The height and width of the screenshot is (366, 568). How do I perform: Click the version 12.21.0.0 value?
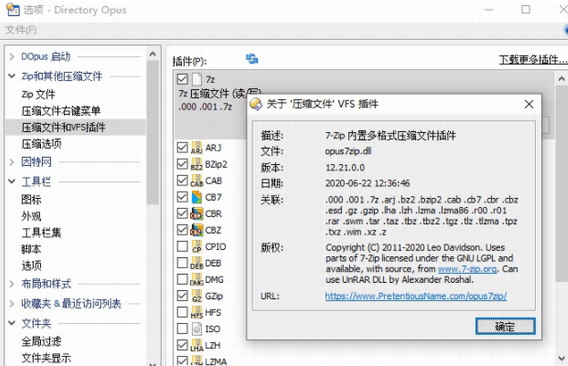click(345, 167)
